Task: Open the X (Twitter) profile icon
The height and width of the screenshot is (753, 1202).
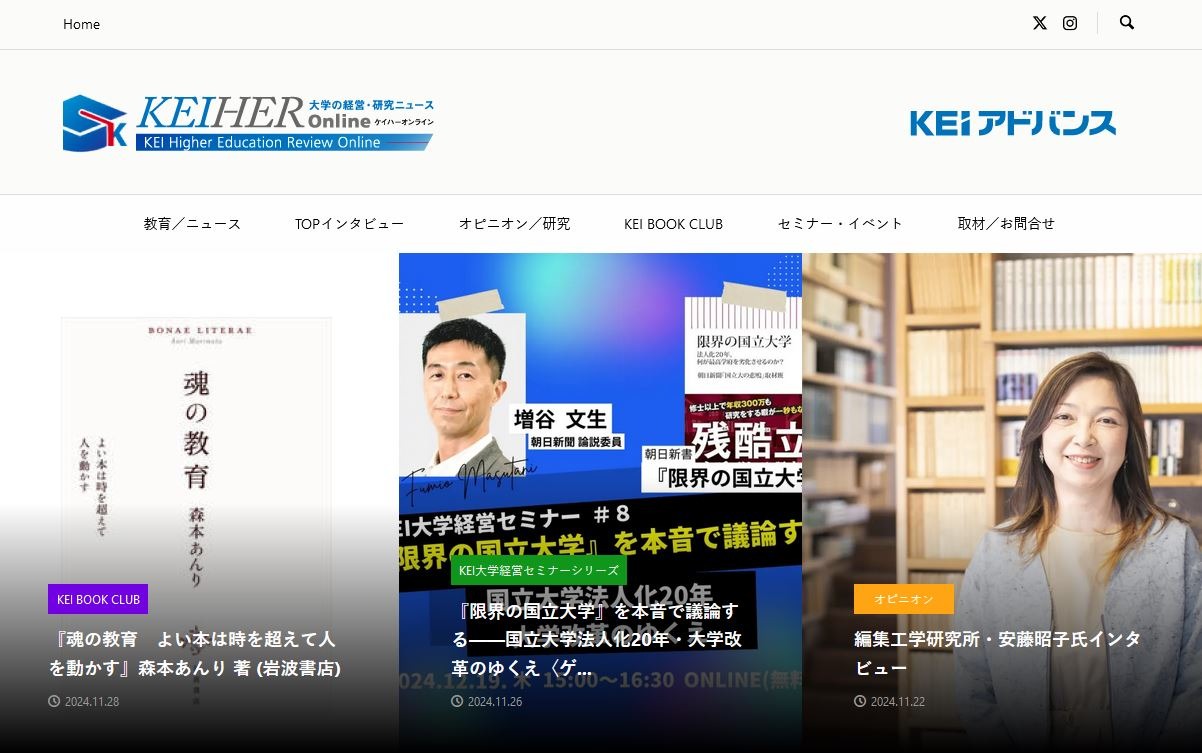Action: (1039, 23)
